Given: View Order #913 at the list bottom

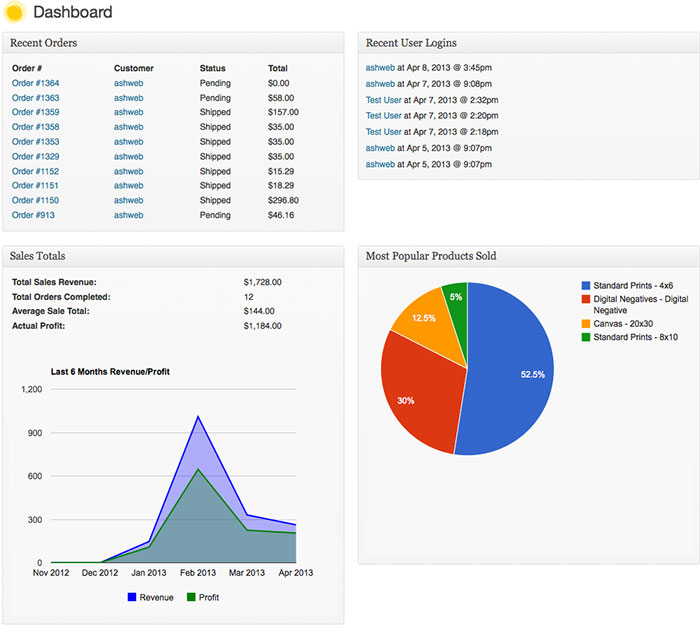Looking at the screenshot, I should click(33, 215).
